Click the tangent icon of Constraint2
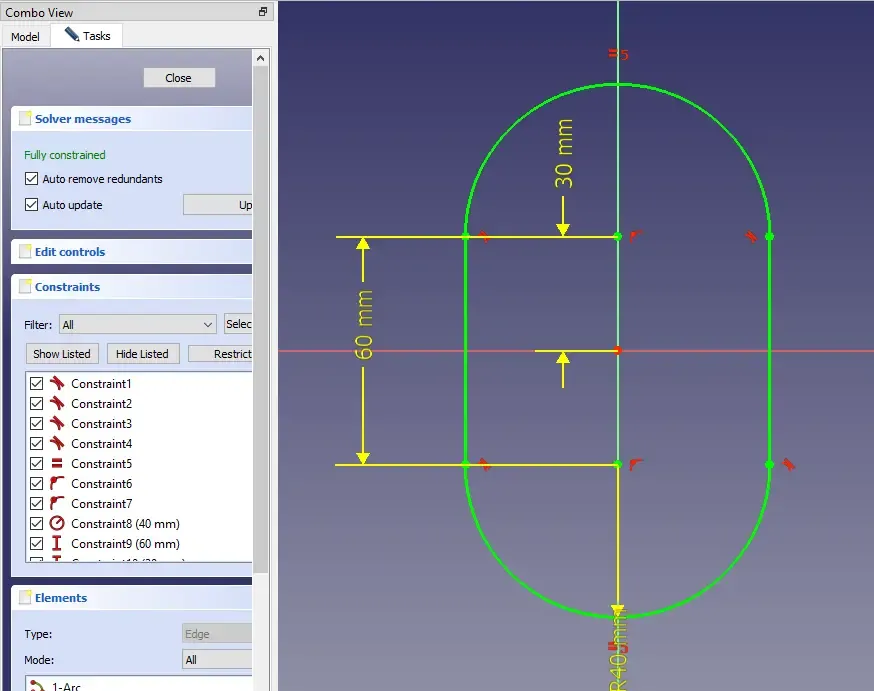This screenshot has width=874, height=691. tap(57, 403)
